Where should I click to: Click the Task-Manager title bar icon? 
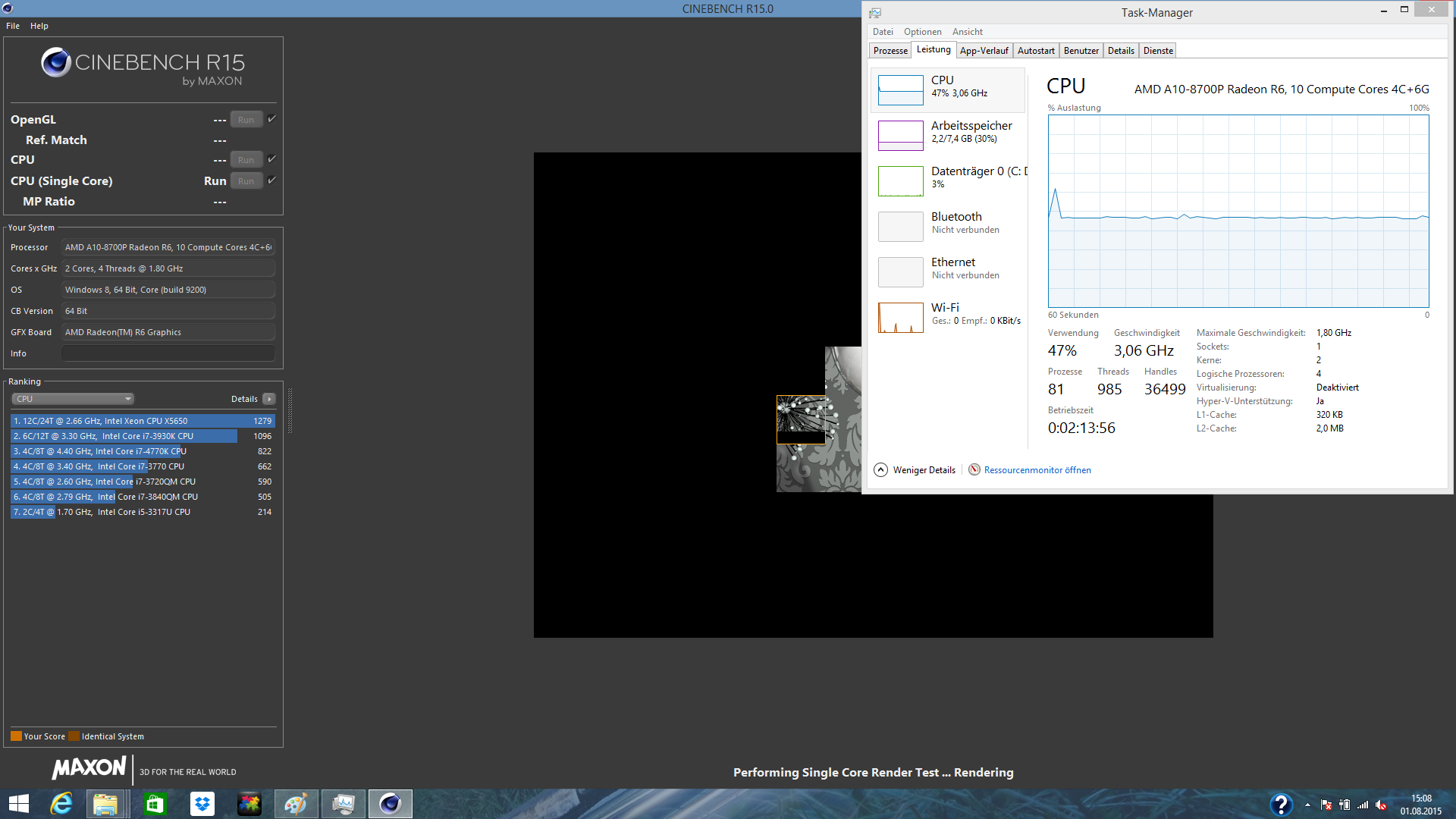tap(874, 12)
